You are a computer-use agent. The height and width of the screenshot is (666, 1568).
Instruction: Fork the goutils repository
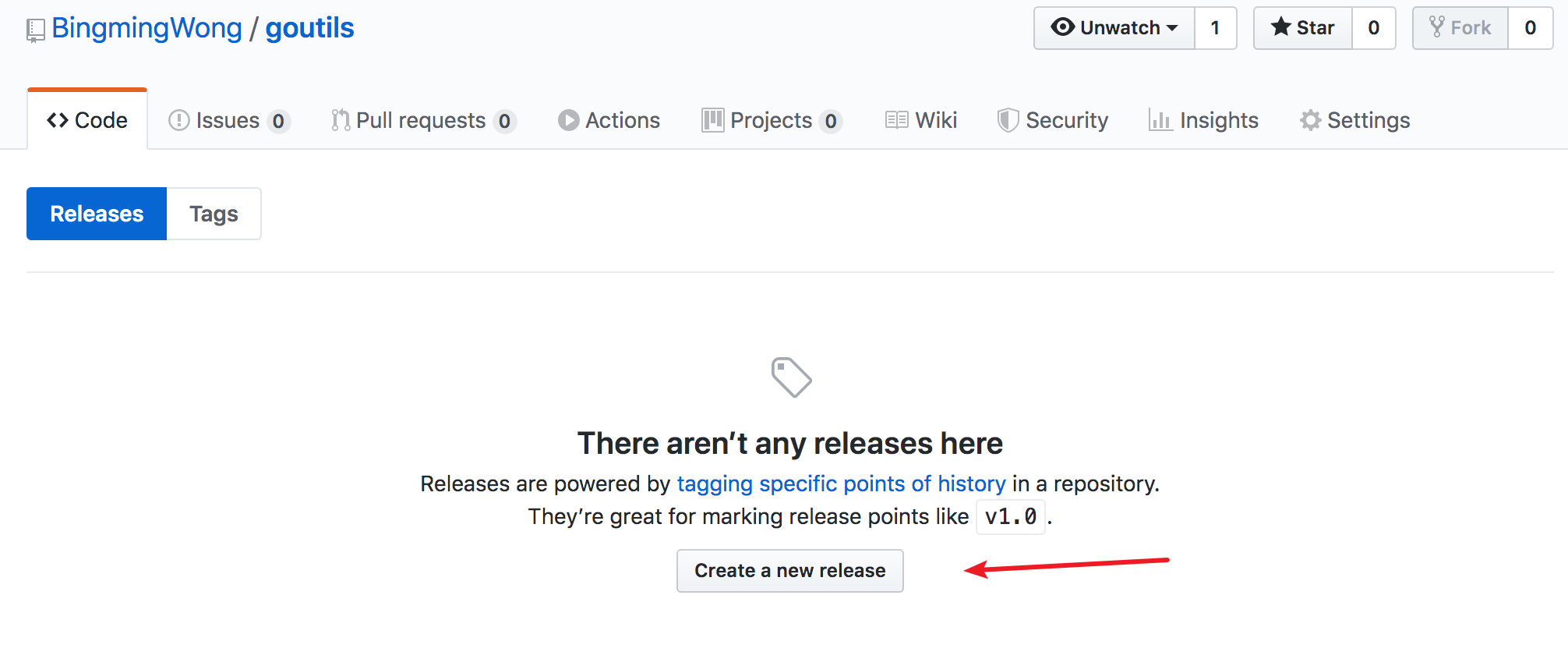pyautogui.click(x=1460, y=28)
